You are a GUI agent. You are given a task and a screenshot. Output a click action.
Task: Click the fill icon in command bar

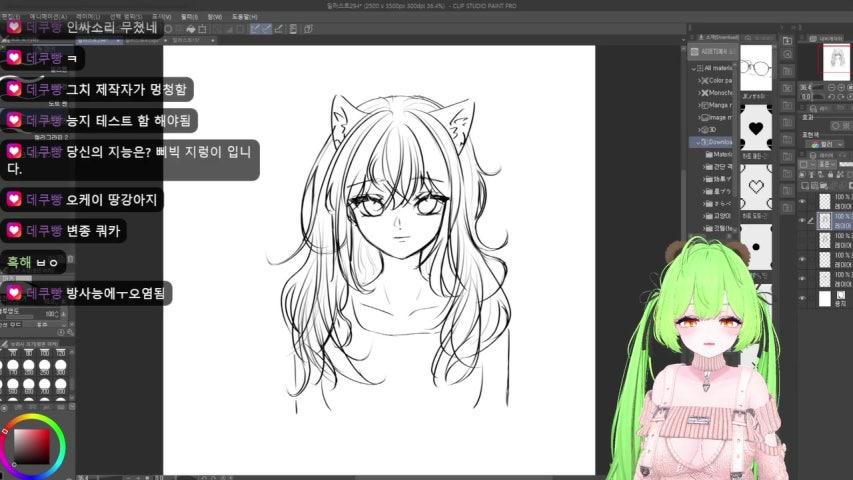click(x=190, y=28)
